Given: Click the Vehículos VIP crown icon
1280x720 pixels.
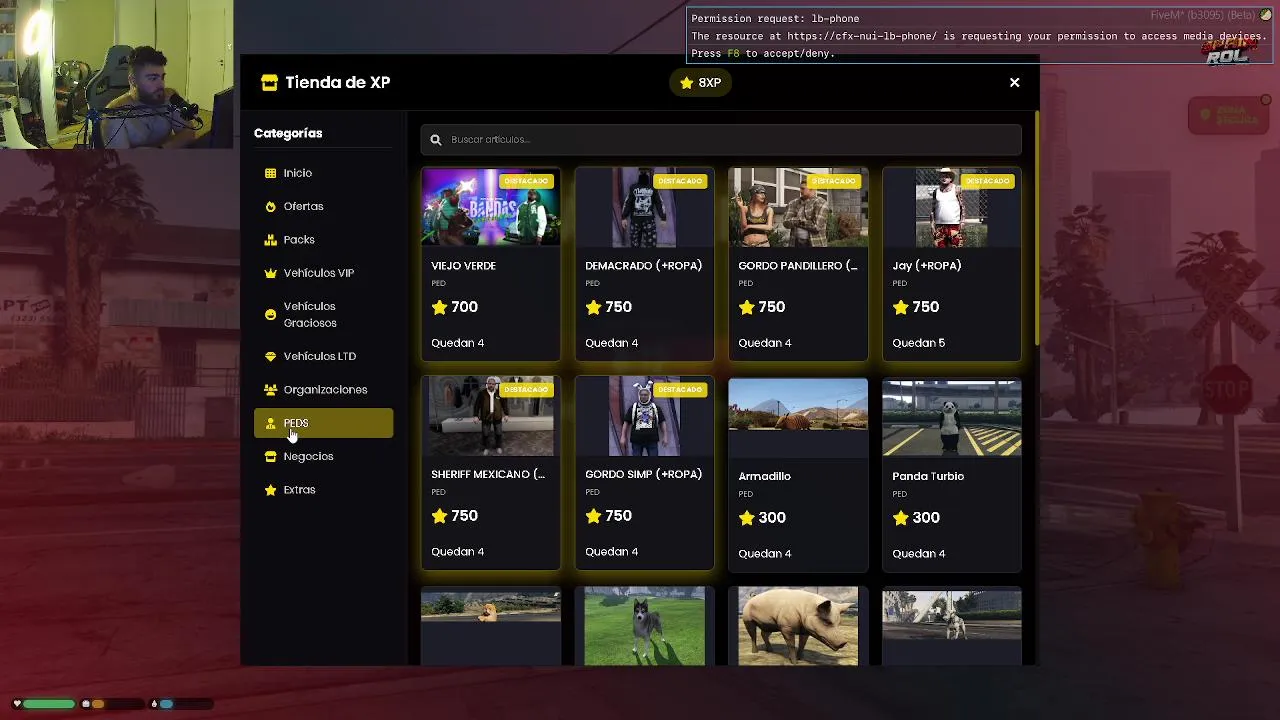Looking at the screenshot, I should pyautogui.click(x=270, y=273).
